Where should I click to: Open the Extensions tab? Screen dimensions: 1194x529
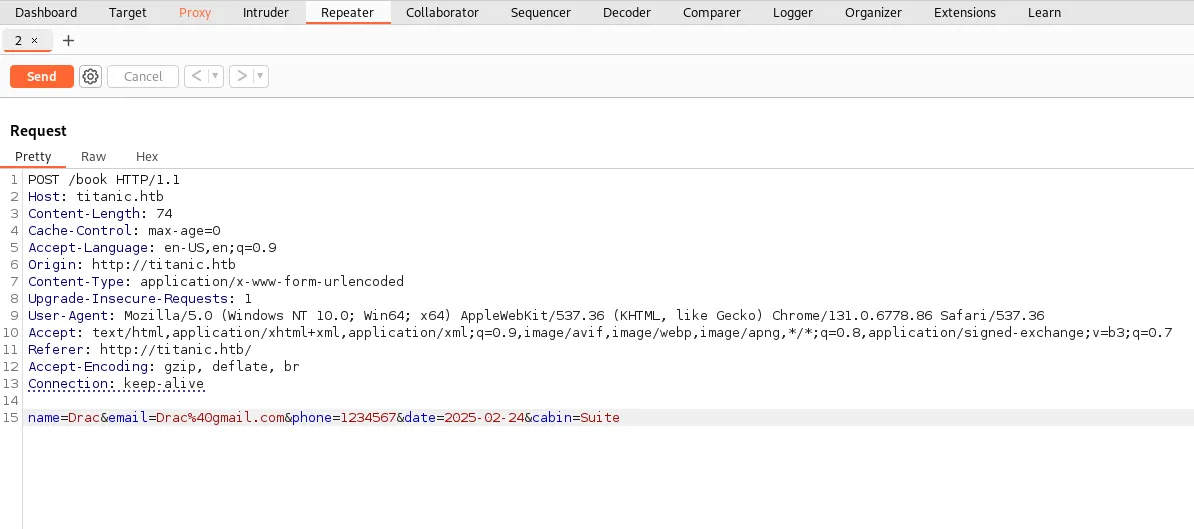coord(965,12)
